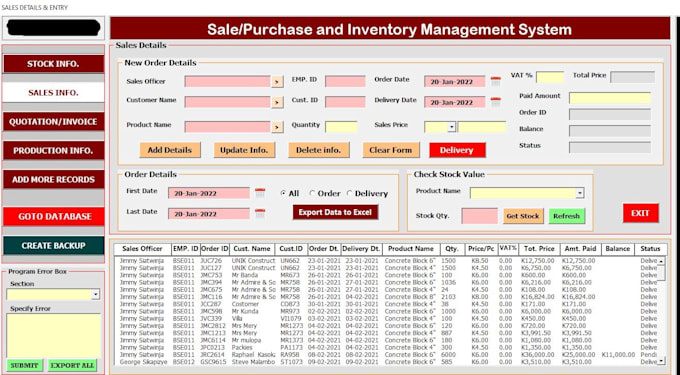Viewport: 680px width, 375px height.
Task: Click the green Refresh button
Action: pyautogui.click(x=566, y=216)
